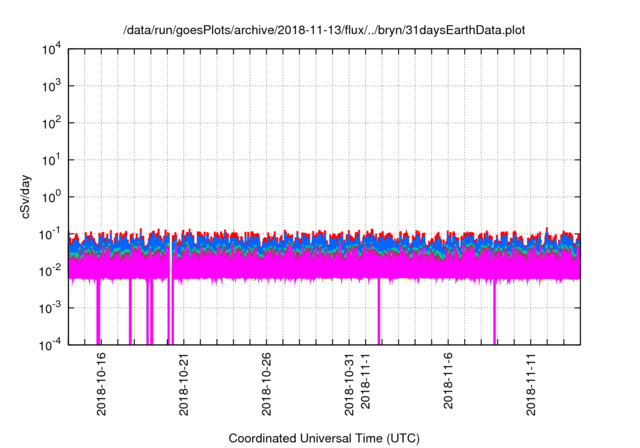The width and height of the screenshot is (640, 448).
Task: Click the 2018-11-1 date label
Action: tap(365, 381)
